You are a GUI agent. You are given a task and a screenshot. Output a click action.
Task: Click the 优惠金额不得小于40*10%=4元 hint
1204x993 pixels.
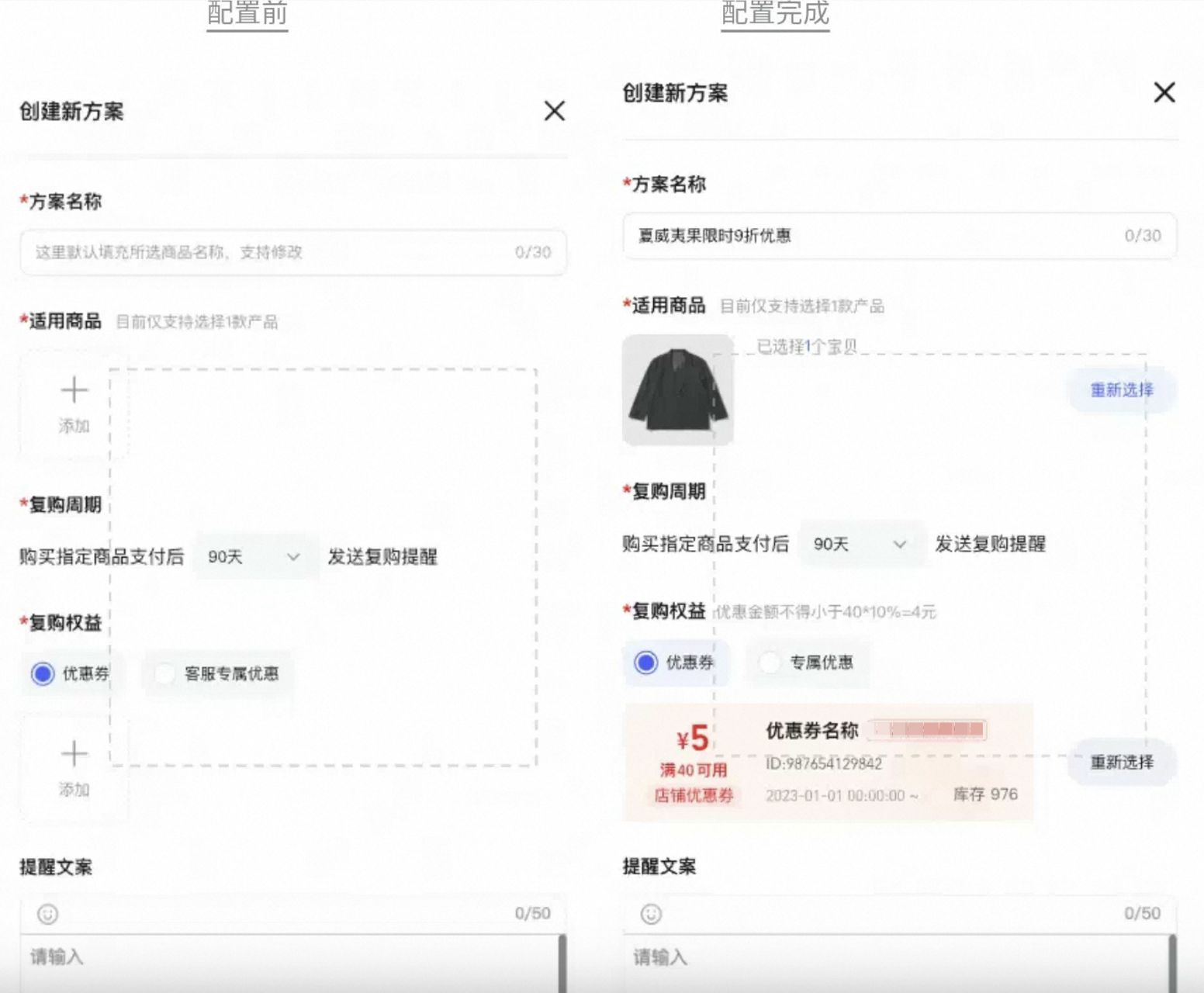tap(825, 612)
